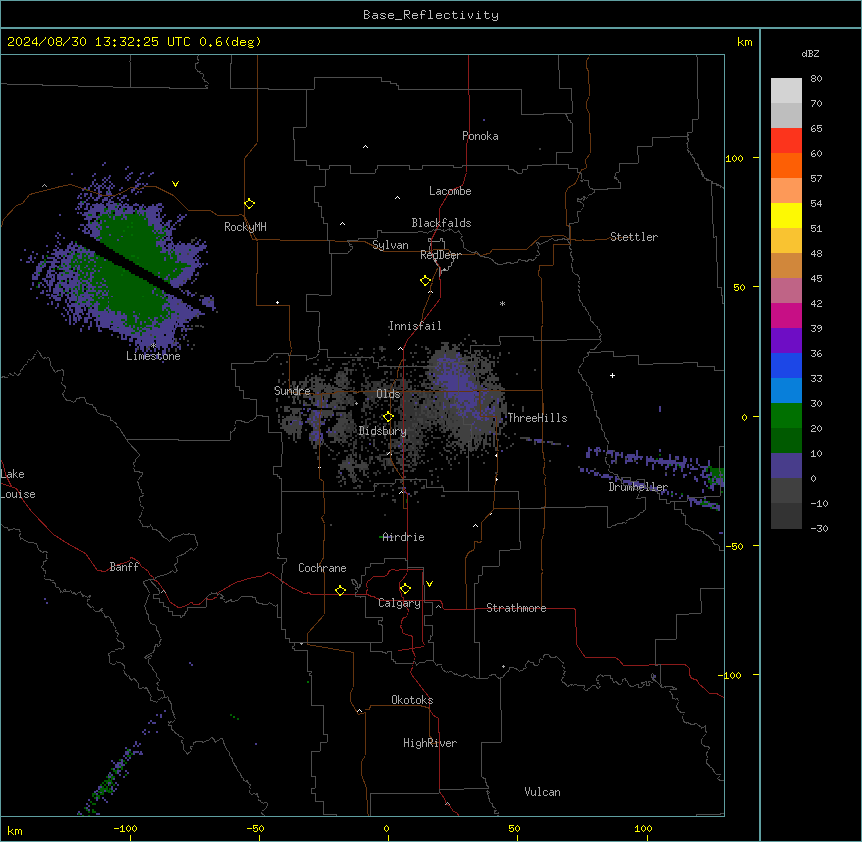Click the yellow diamond marker above Calgary label

click(405, 589)
